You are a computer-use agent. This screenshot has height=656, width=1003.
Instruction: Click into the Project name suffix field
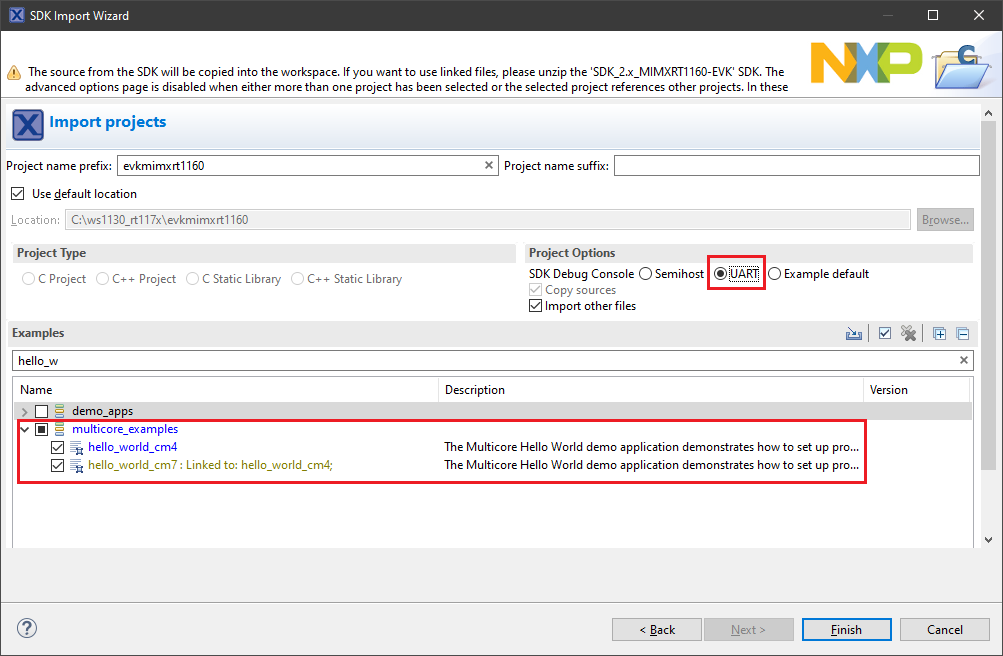[796, 166]
